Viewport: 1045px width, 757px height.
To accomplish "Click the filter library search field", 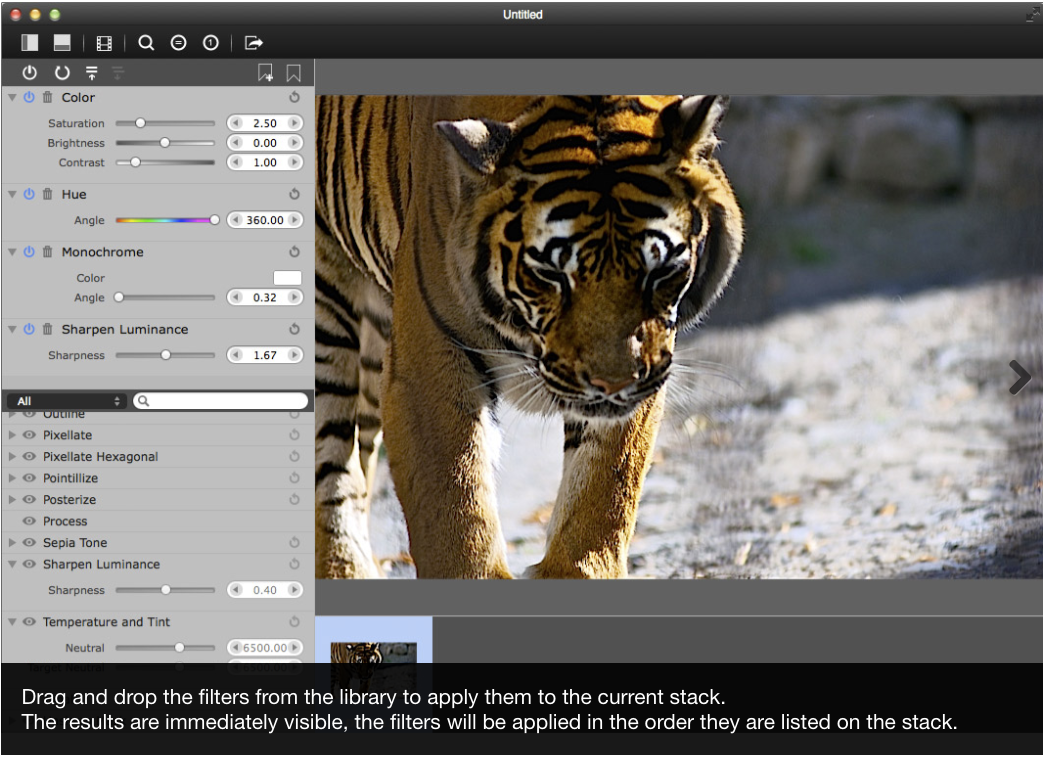I will click(221, 400).
